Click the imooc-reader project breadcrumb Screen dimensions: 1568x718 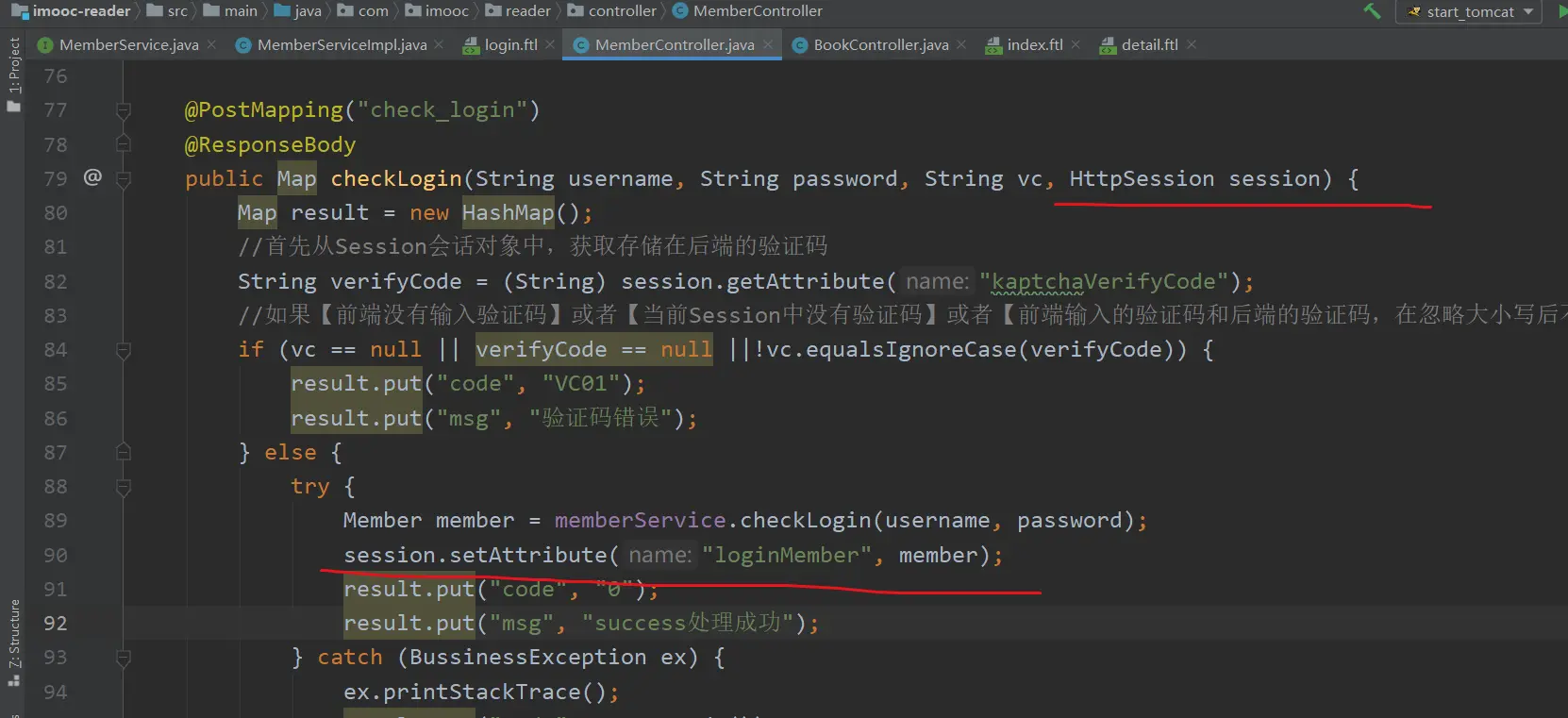81,11
